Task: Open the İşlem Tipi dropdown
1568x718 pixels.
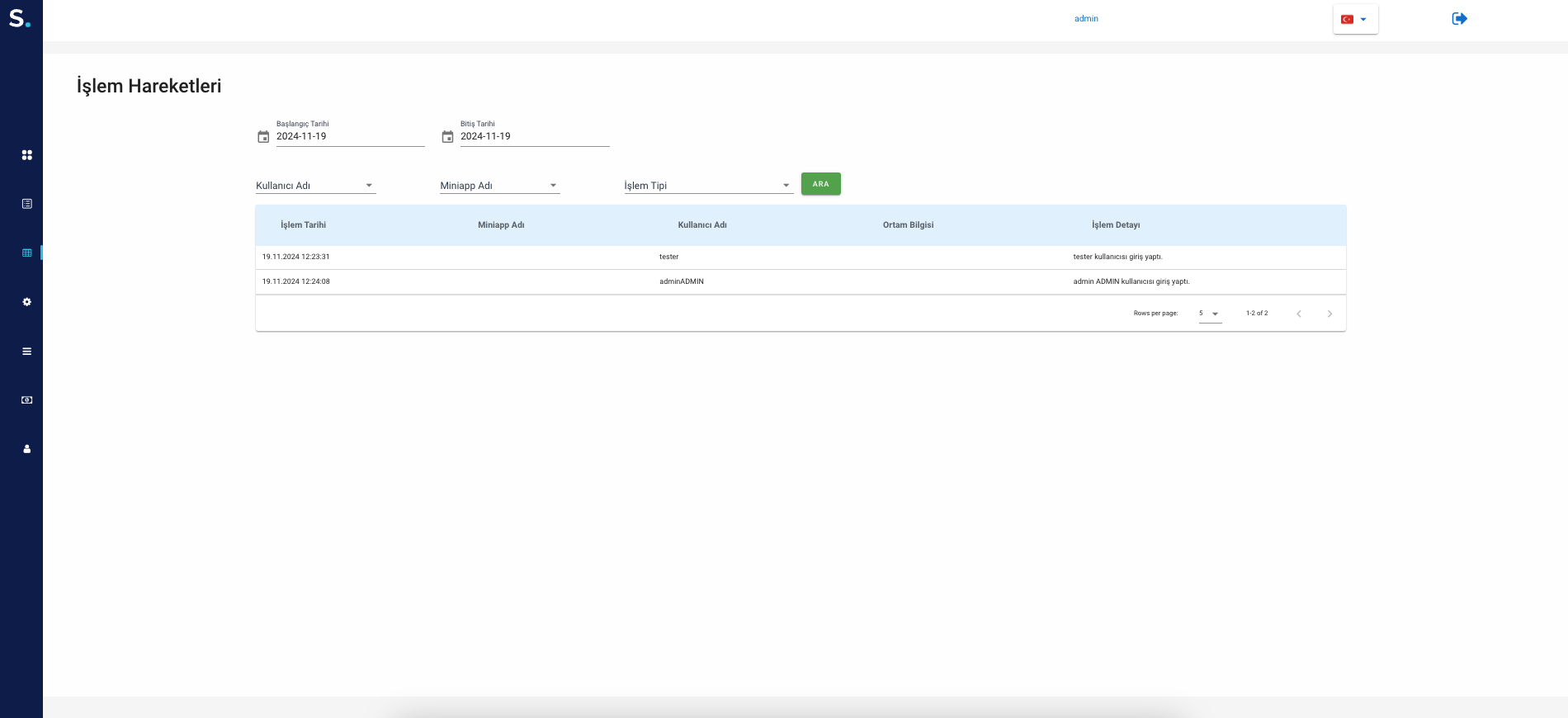Action: pyautogui.click(x=707, y=186)
